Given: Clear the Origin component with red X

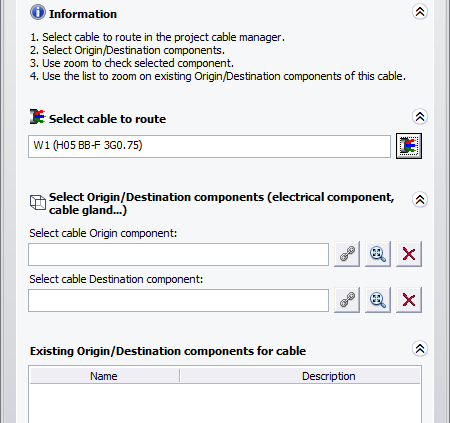Looking at the screenshot, I should [x=409, y=254].
